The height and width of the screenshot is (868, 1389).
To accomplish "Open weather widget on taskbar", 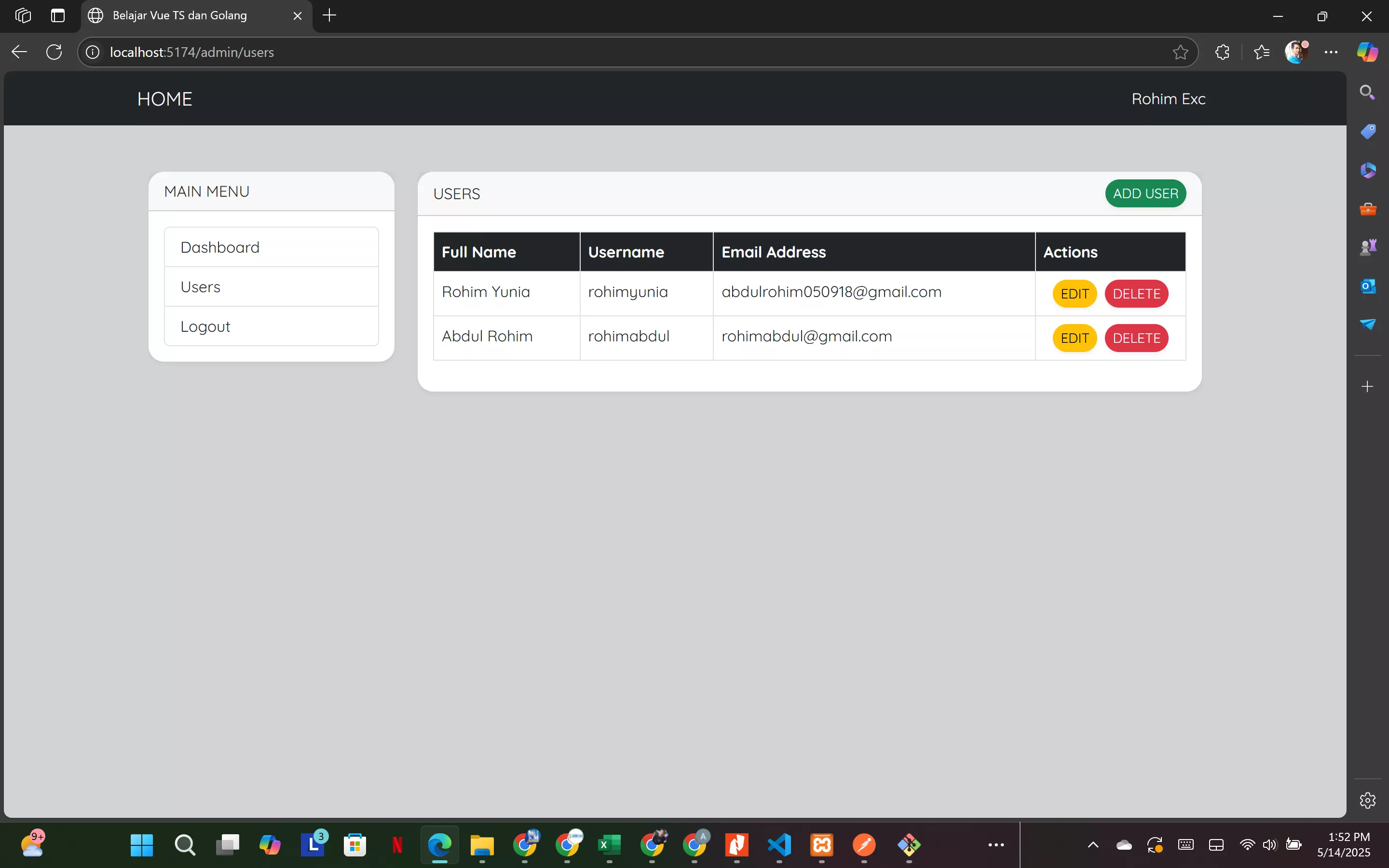I will 33,844.
